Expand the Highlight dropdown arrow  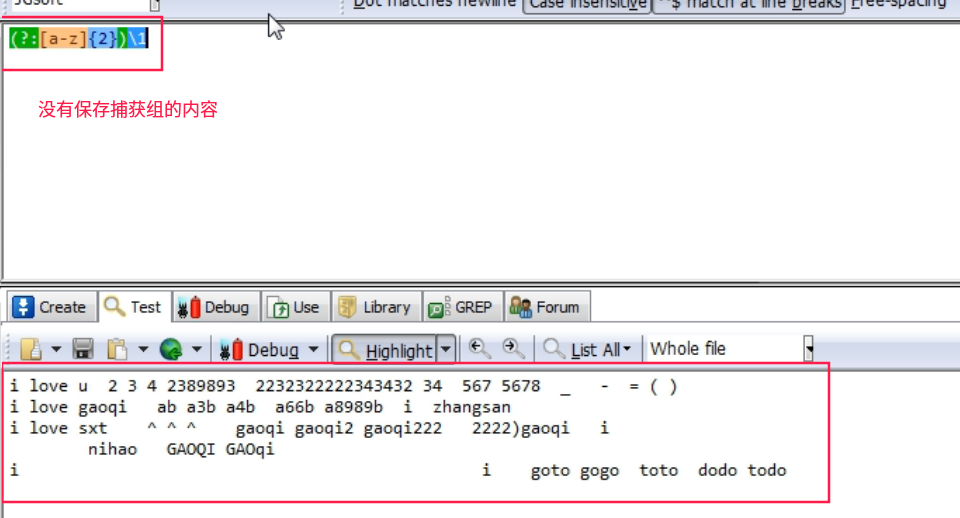[446, 350]
